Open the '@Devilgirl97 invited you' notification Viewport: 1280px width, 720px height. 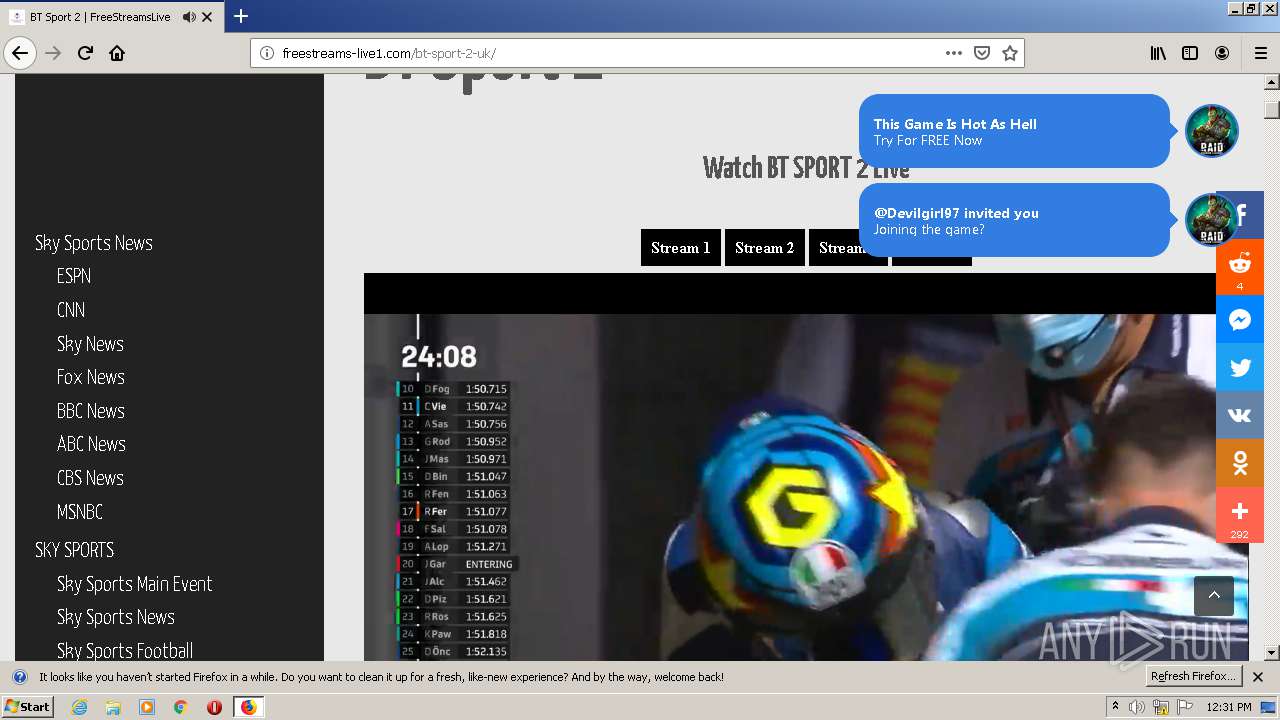[1014, 220]
